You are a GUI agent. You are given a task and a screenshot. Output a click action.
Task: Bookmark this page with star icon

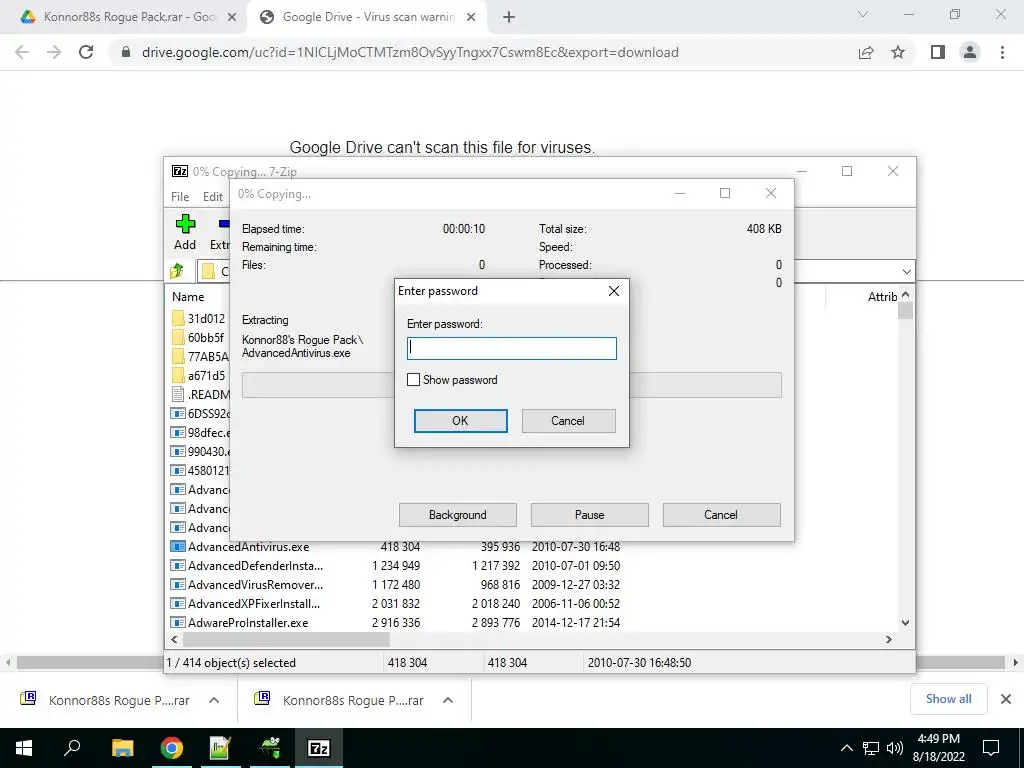[898, 52]
